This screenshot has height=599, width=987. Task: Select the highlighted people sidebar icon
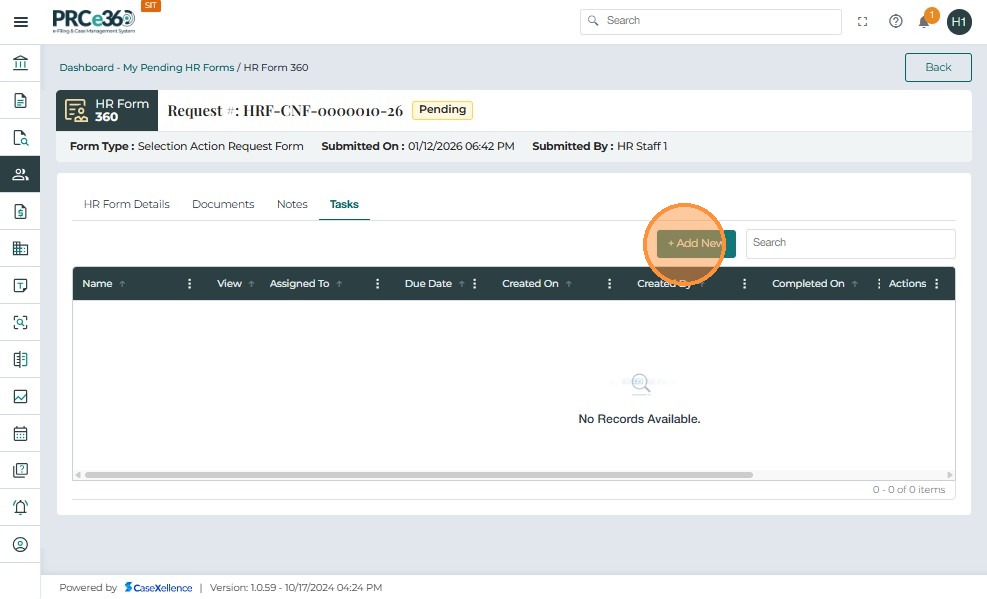[x=20, y=174]
